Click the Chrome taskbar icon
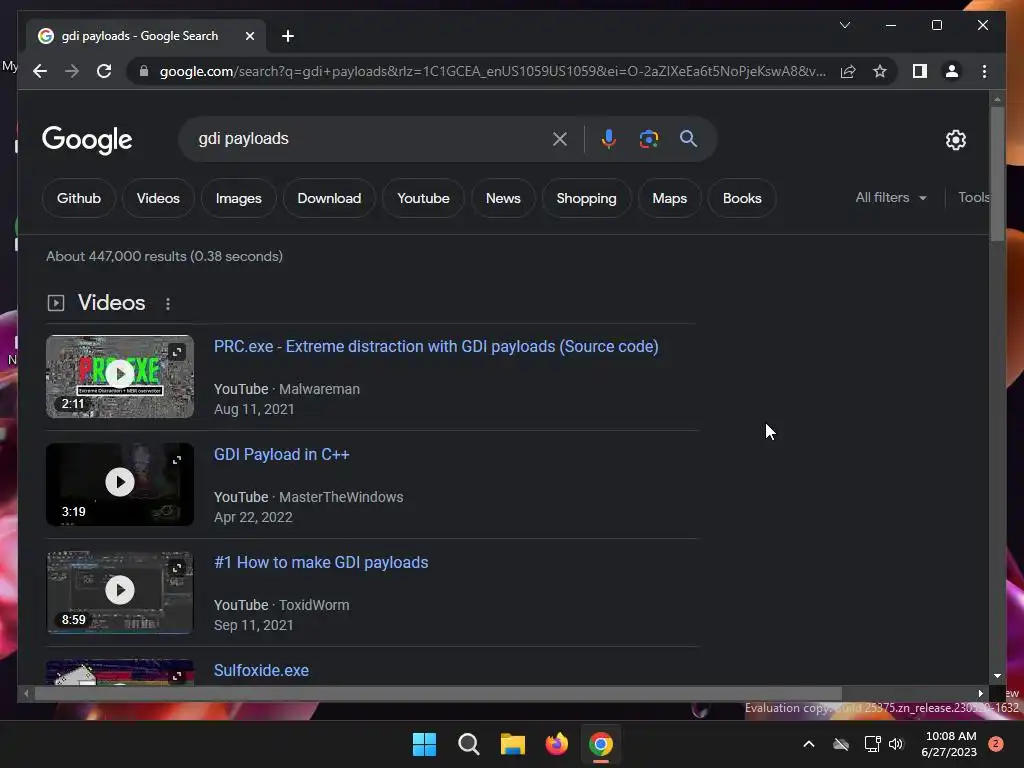 pos(601,744)
